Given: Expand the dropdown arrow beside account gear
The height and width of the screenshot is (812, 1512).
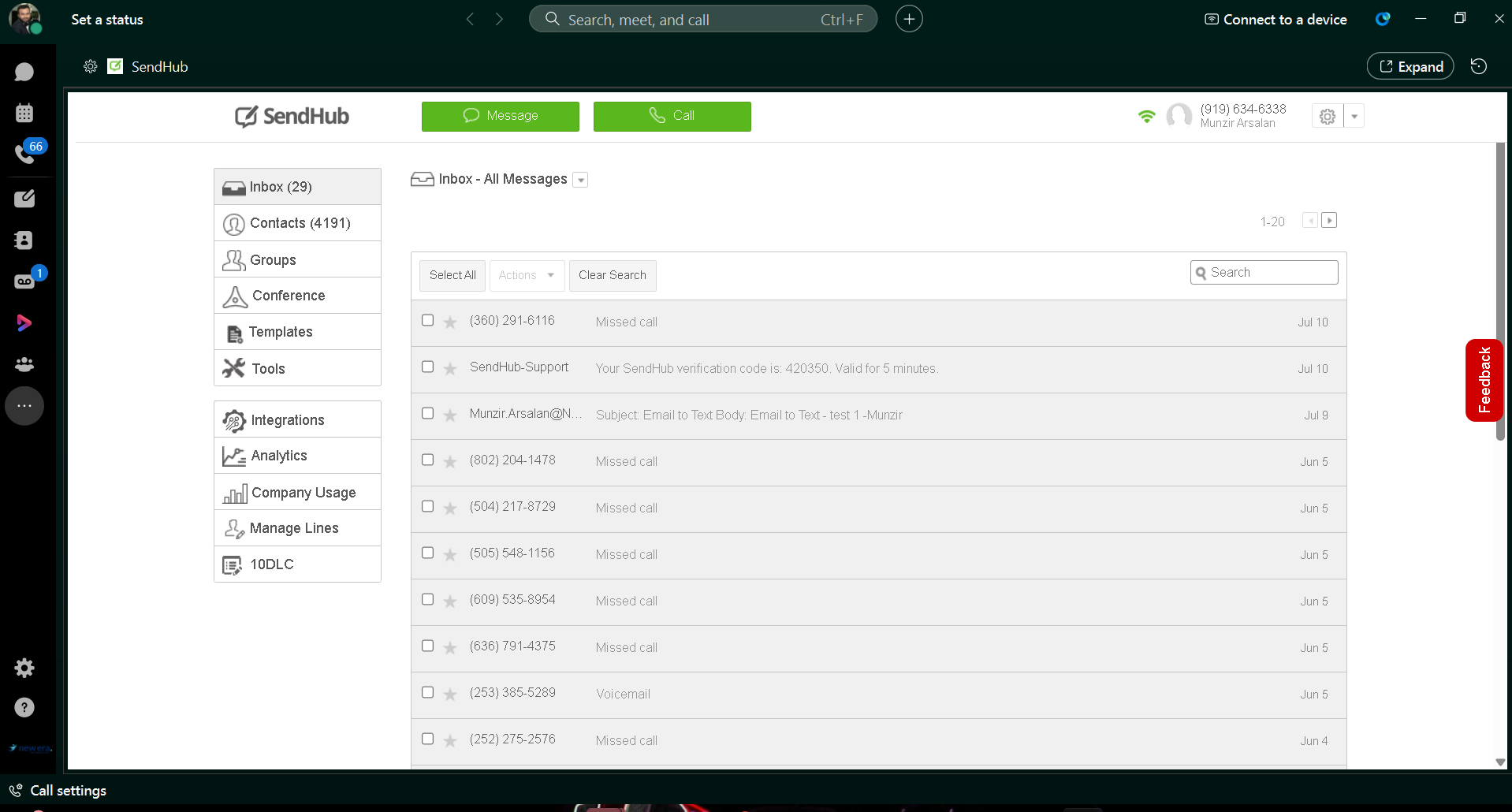Looking at the screenshot, I should (1354, 117).
